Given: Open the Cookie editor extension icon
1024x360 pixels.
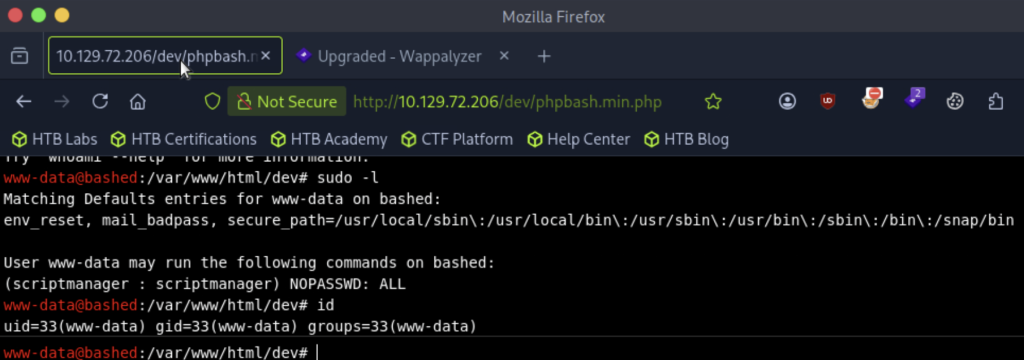Looking at the screenshot, I should [x=955, y=101].
